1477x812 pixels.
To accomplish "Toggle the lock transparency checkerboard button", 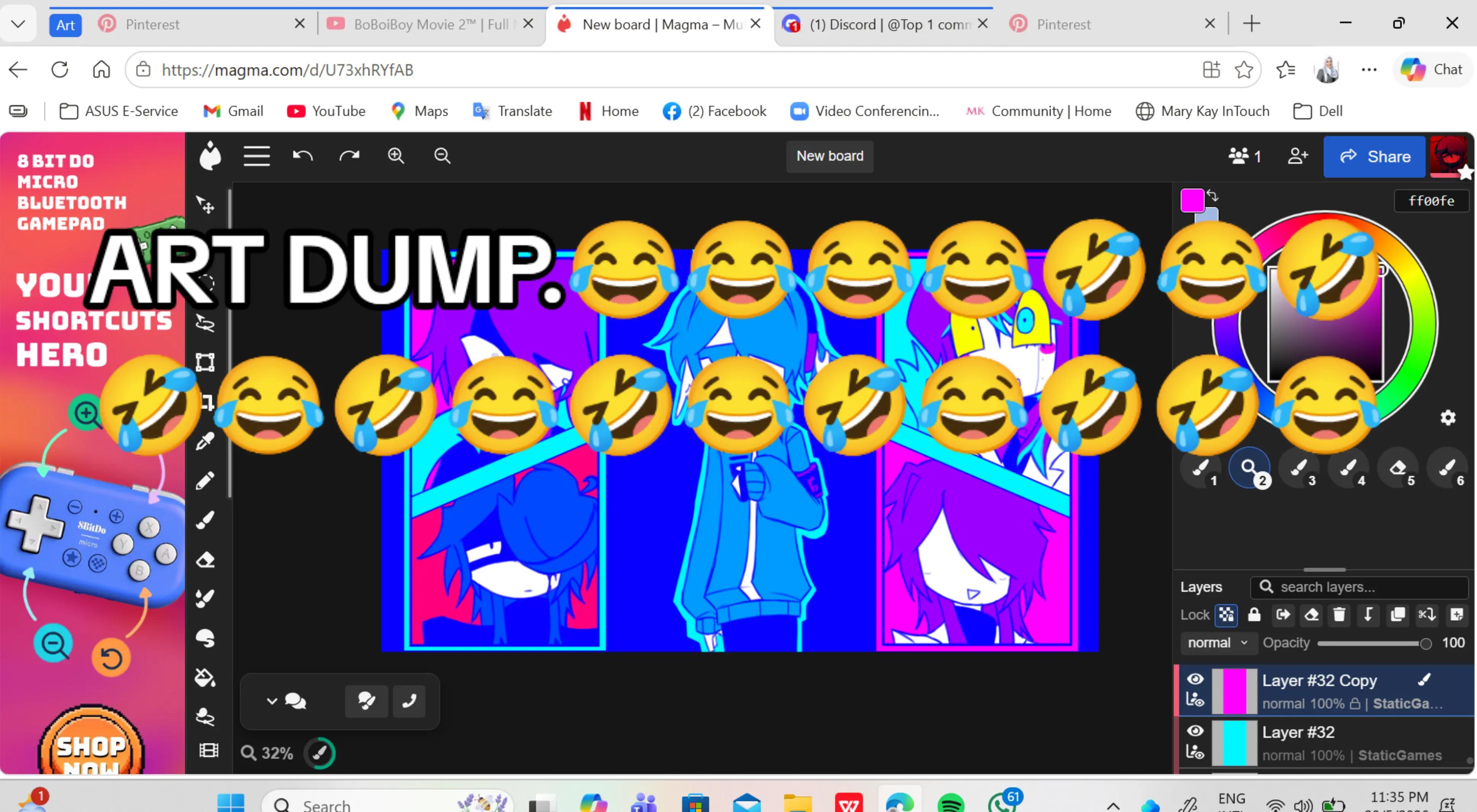I will coord(1226,615).
